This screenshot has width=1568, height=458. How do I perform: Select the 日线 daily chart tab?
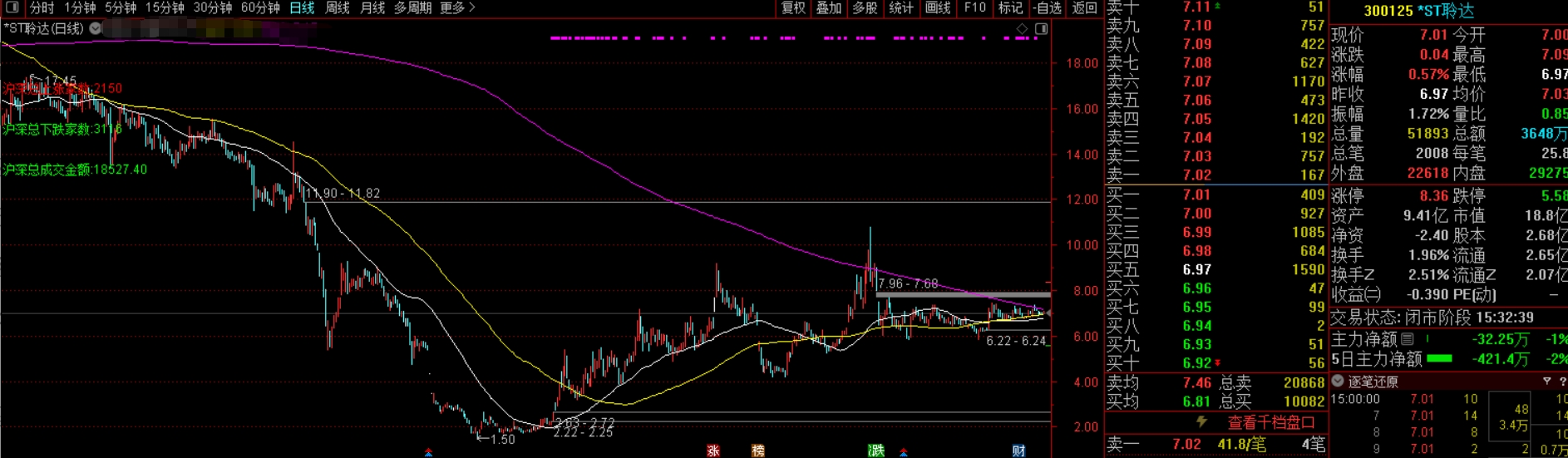pyautogui.click(x=302, y=7)
